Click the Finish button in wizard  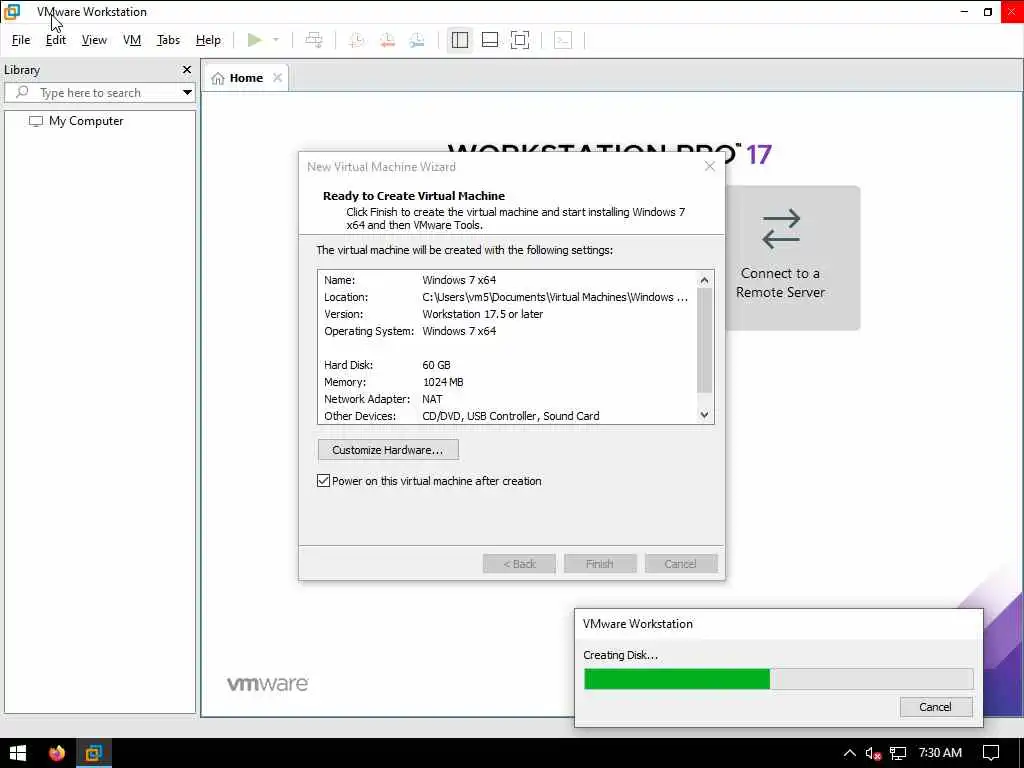pos(600,564)
